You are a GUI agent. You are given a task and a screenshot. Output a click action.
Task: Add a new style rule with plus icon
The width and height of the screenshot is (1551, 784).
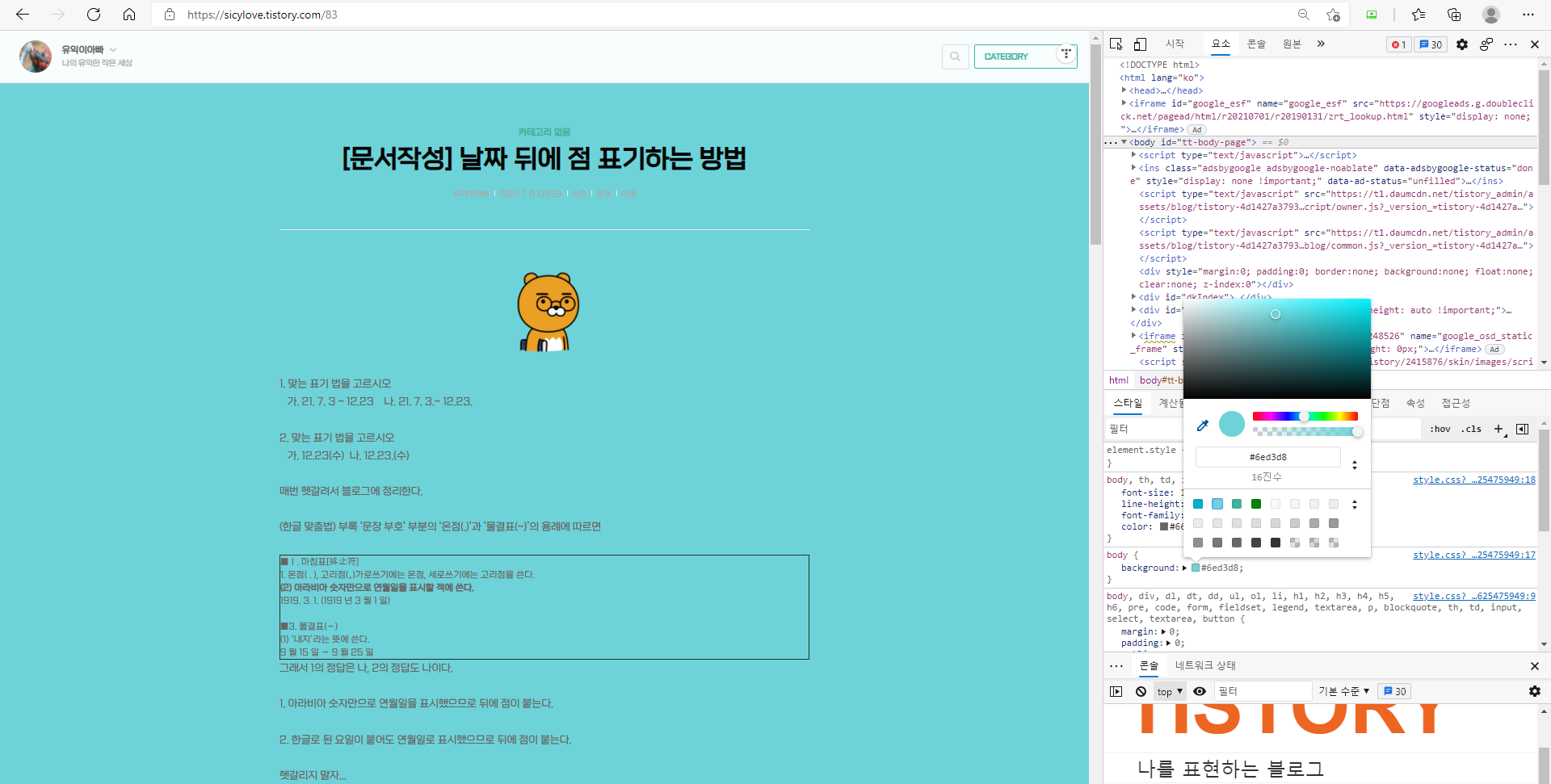[x=1499, y=429]
